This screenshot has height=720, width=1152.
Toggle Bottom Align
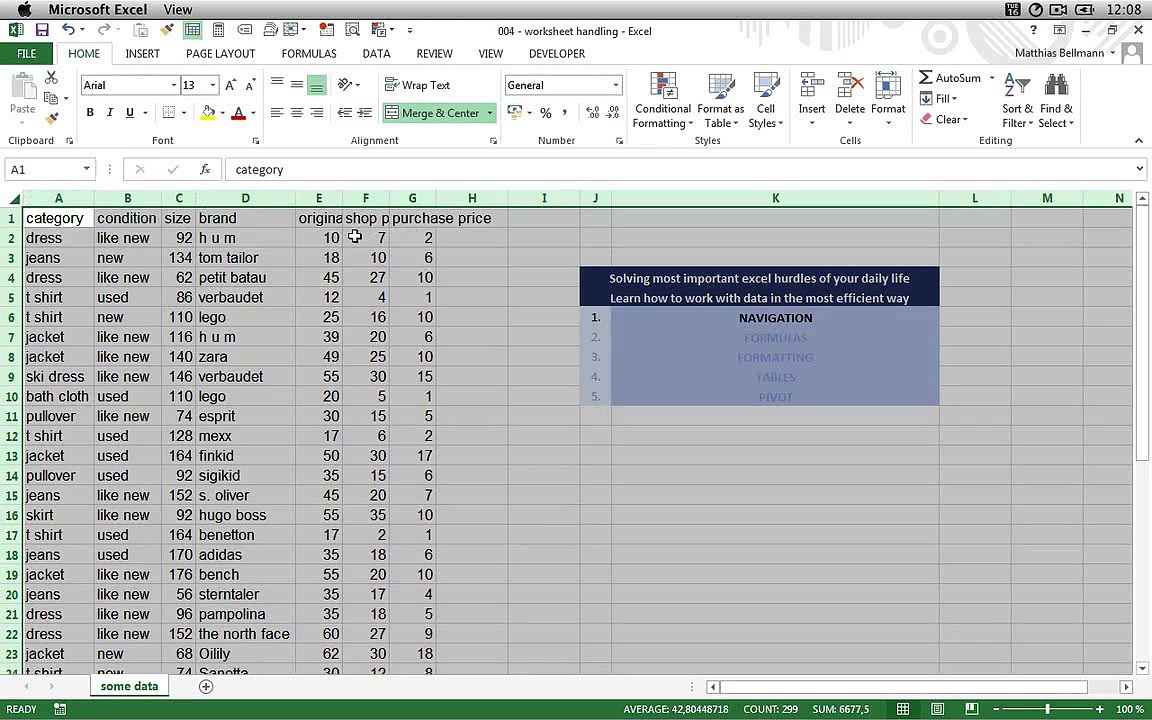tap(317, 85)
